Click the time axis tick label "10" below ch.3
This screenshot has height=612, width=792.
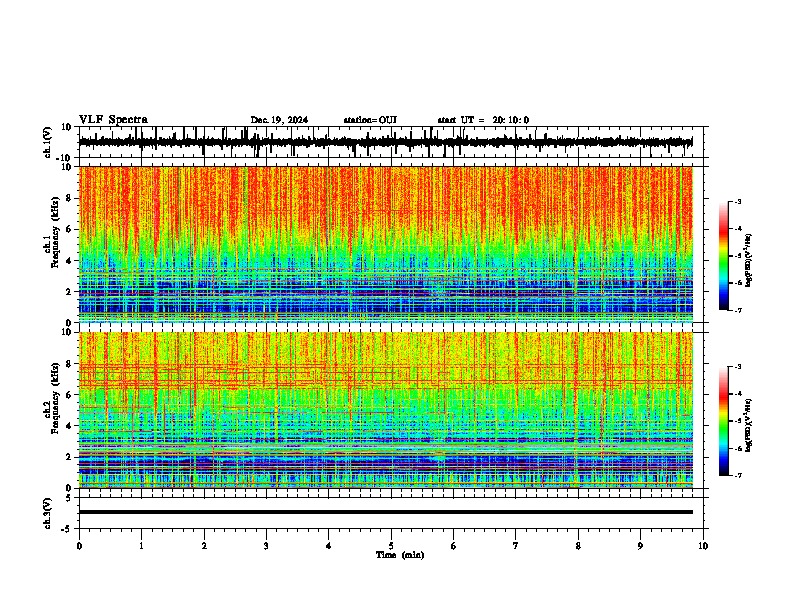[x=703, y=546]
